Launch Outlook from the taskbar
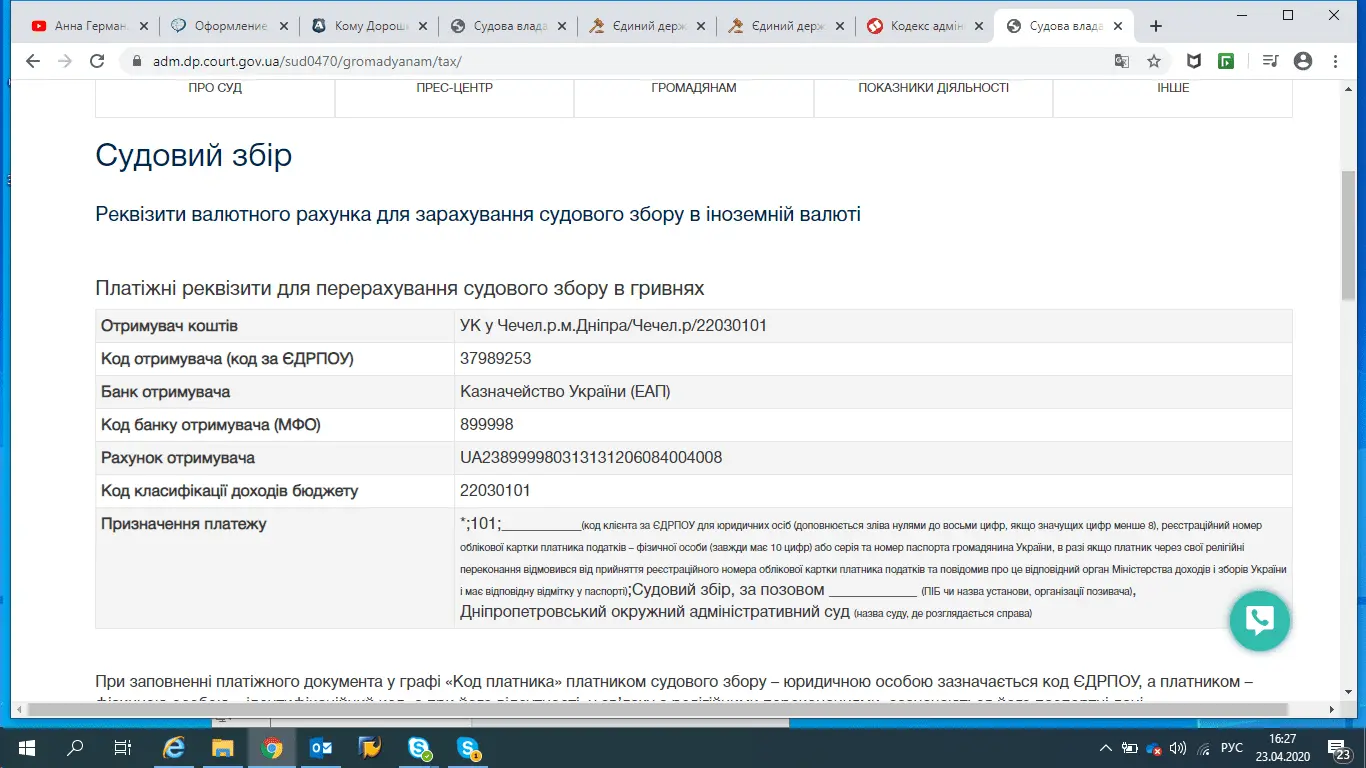 point(321,747)
